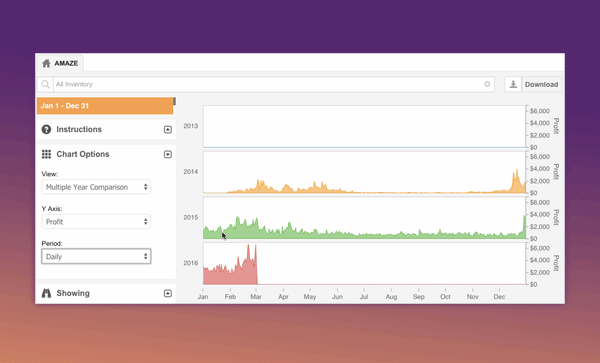Click the Jan label on the x-axis
600x363 pixels.
203,297
